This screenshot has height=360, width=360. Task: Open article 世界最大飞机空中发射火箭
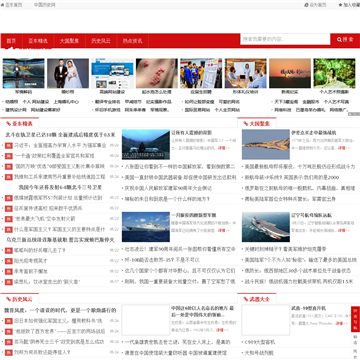point(45,219)
